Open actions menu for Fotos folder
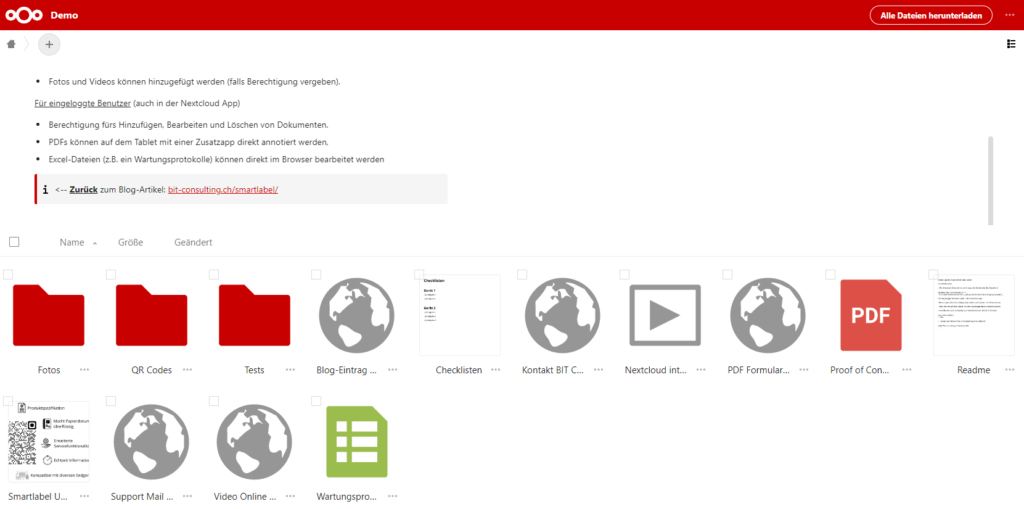The height and width of the screenshot is (509, 1024). tap(85, 370)
